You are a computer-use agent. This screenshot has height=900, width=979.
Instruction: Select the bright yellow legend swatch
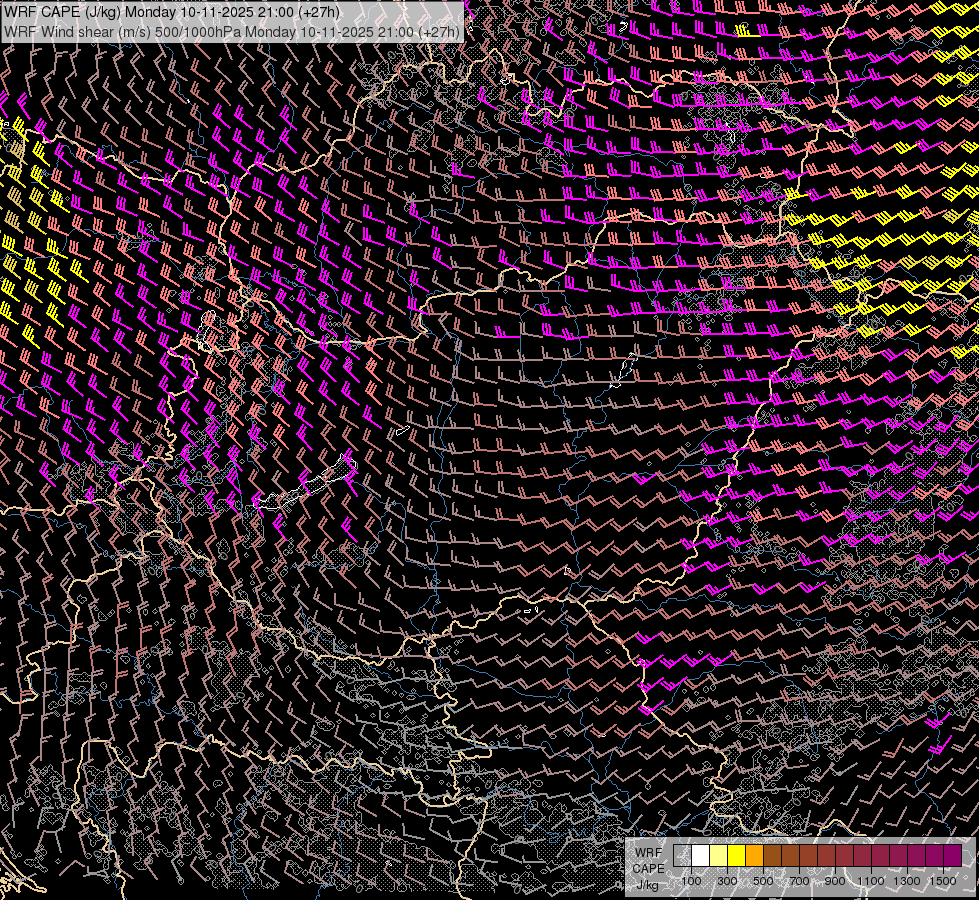click(736, 855)
